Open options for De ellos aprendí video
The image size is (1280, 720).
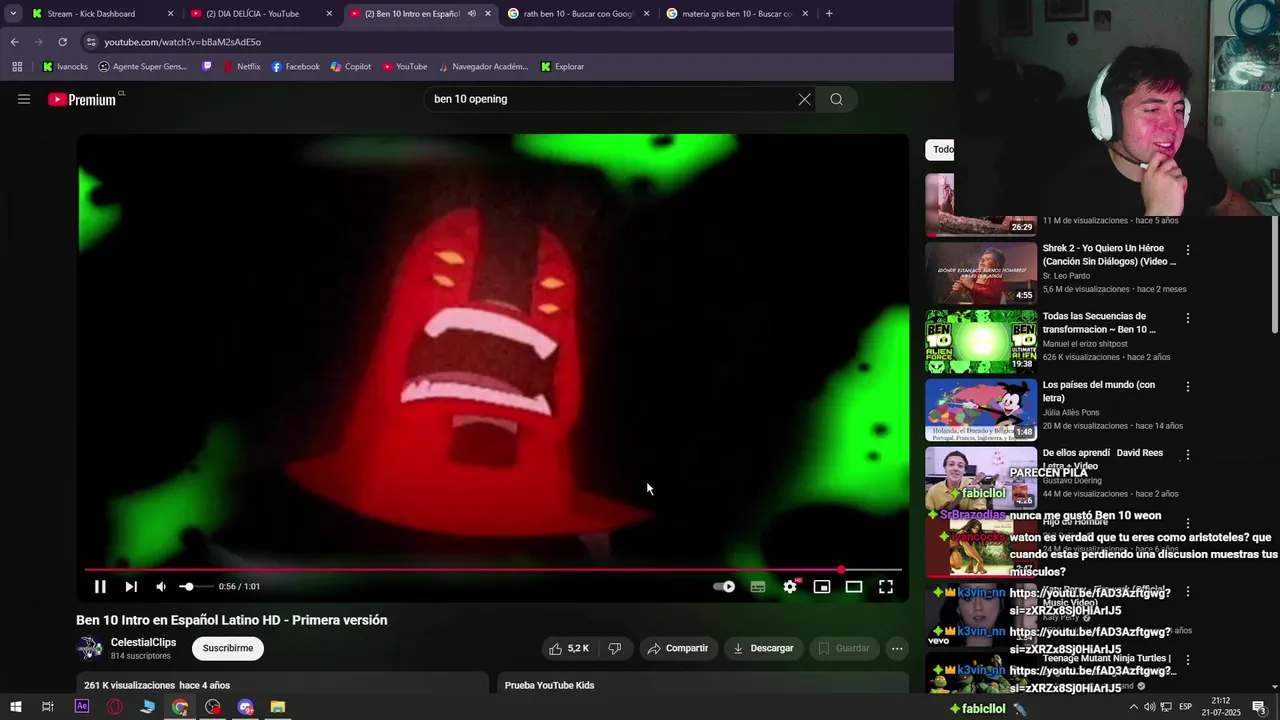[1187, 454]
